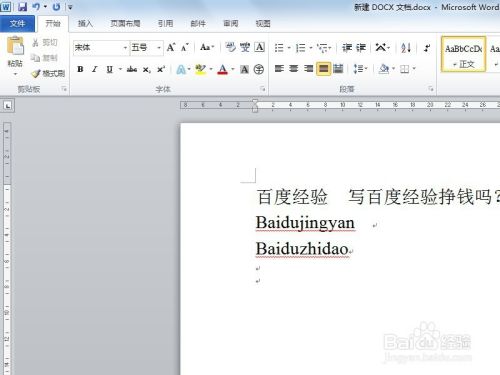Select the 正文 (Normal) style
500x375 pixels.
coord(463,54)
